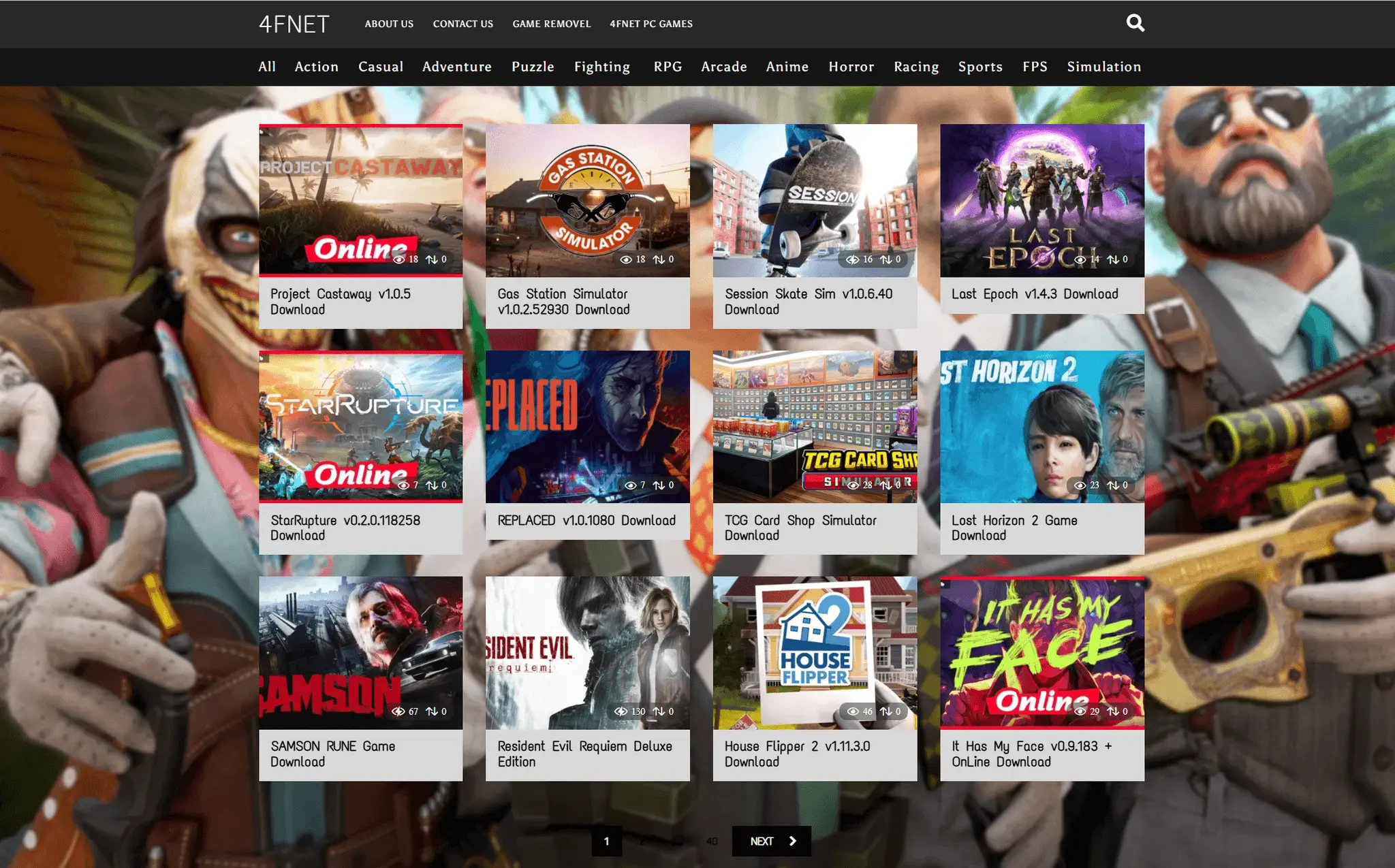The image size is (1395, 868).
Task: Open the Project Castaway thumbnail
Action: 361,201
